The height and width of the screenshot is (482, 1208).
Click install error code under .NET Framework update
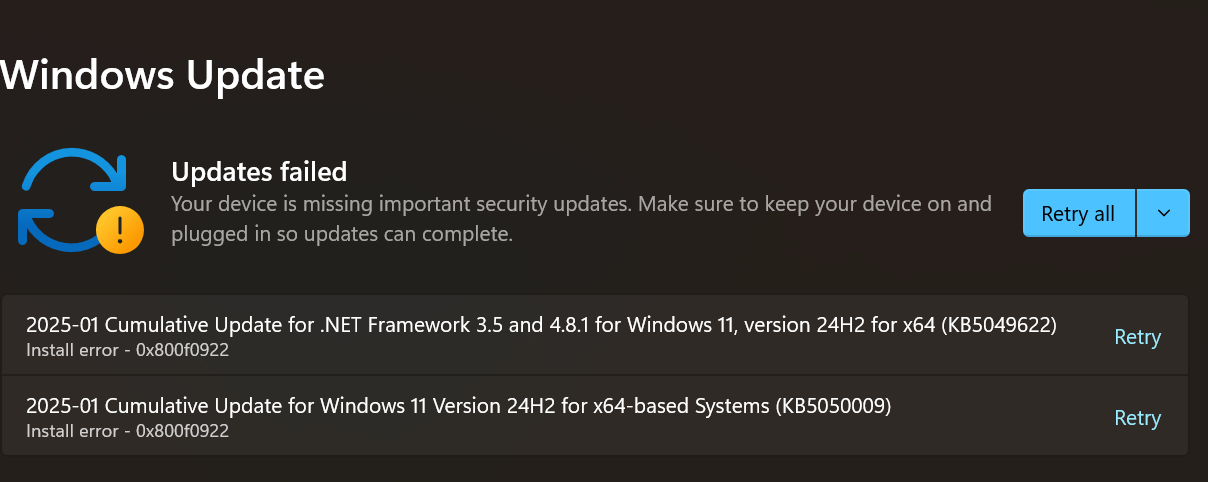(128, 351)
